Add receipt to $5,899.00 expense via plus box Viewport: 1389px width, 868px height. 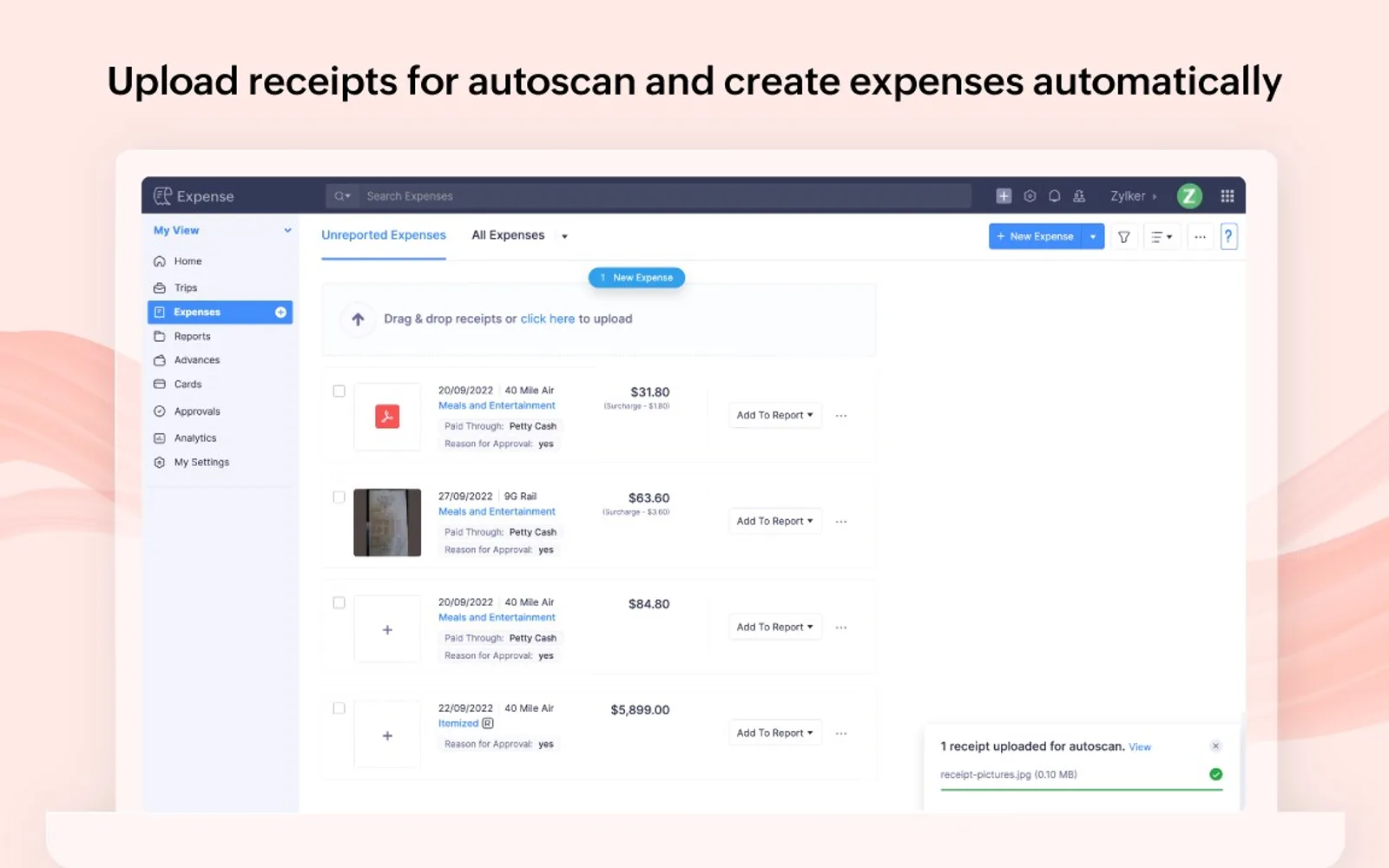(387, 735)
